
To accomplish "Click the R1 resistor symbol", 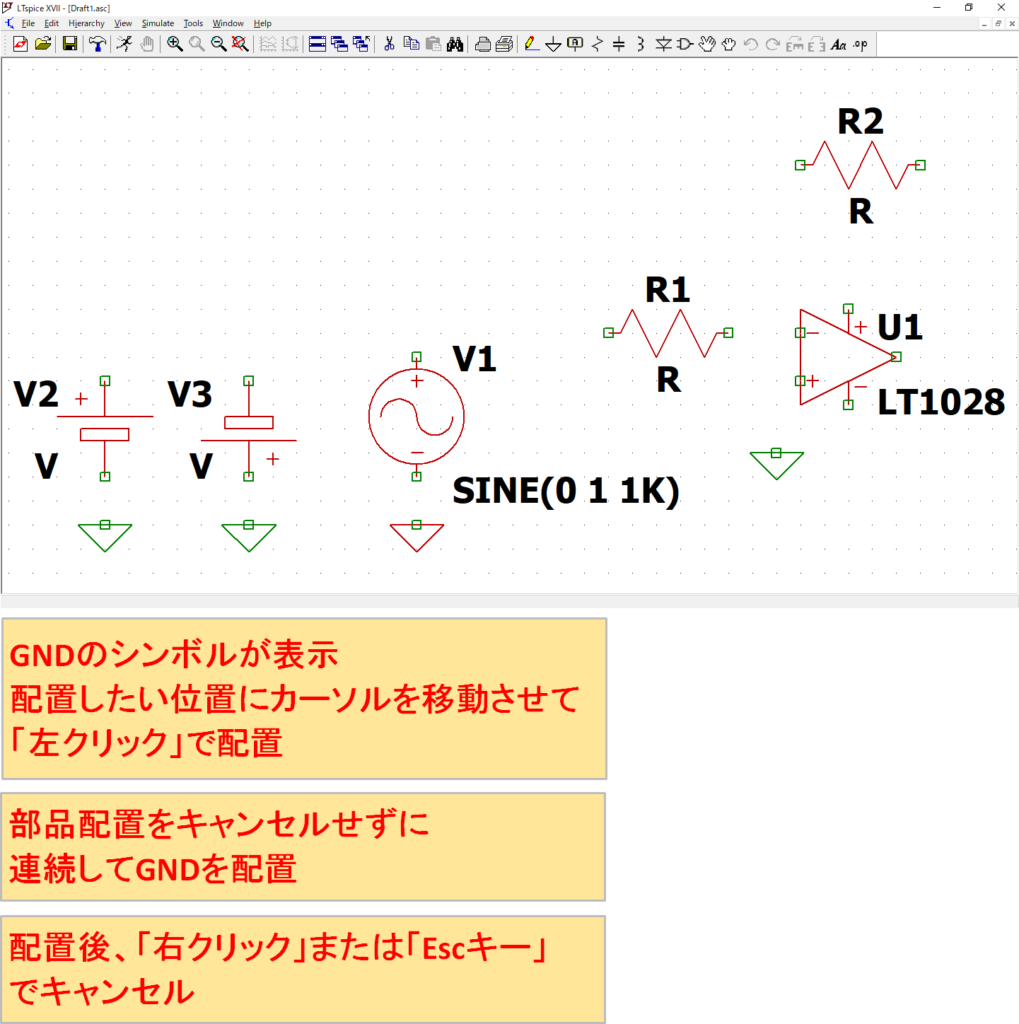I will (668, 333).
